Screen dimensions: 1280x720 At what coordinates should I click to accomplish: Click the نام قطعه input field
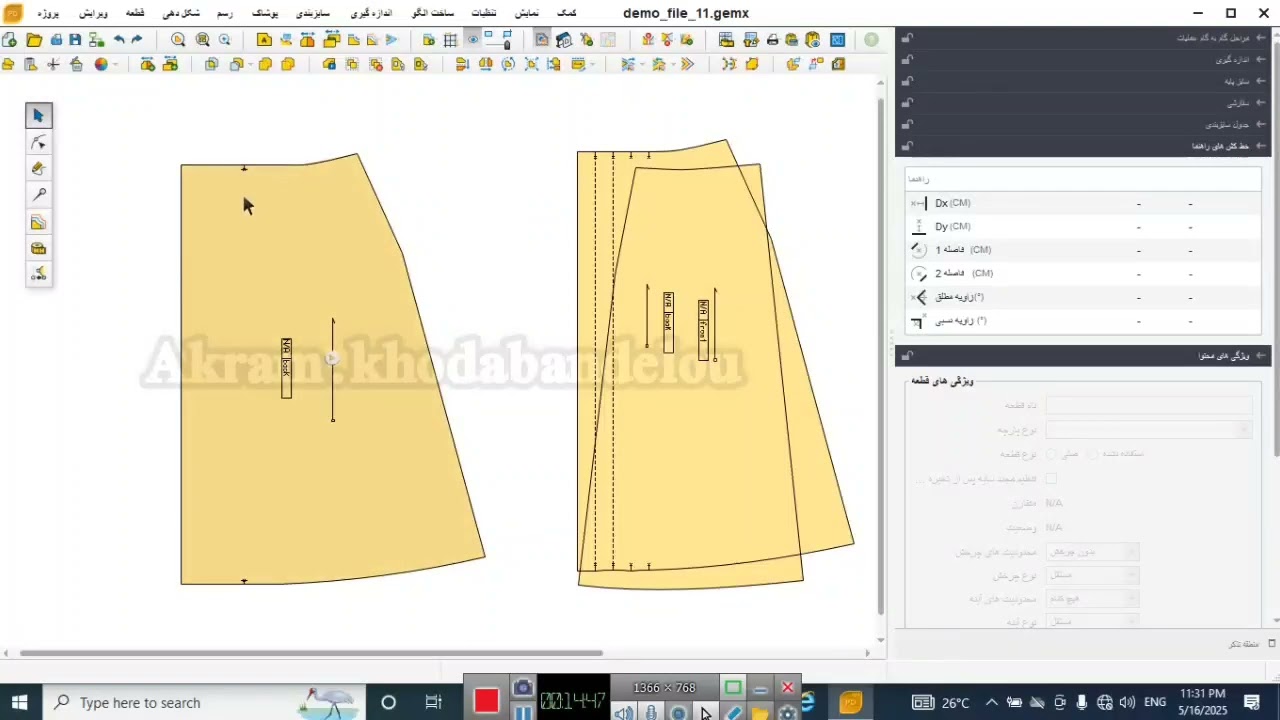pos(1149,405)
